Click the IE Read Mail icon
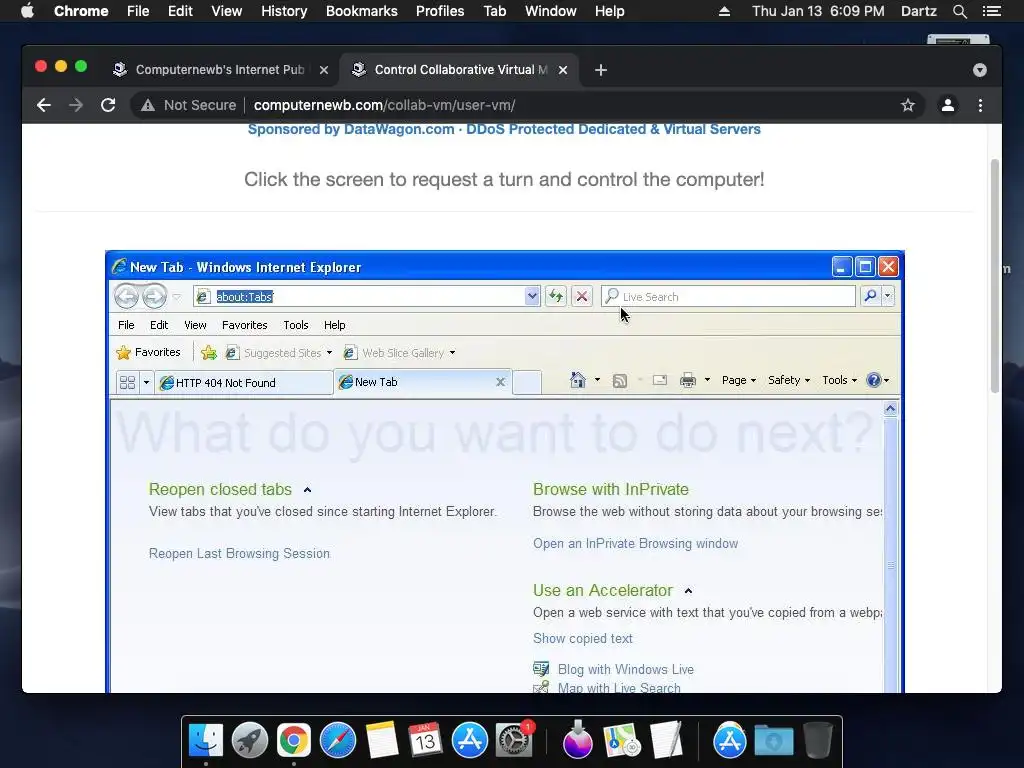Image resolution: width=1024 pixels, height=768 pixels. click(660, 380)
